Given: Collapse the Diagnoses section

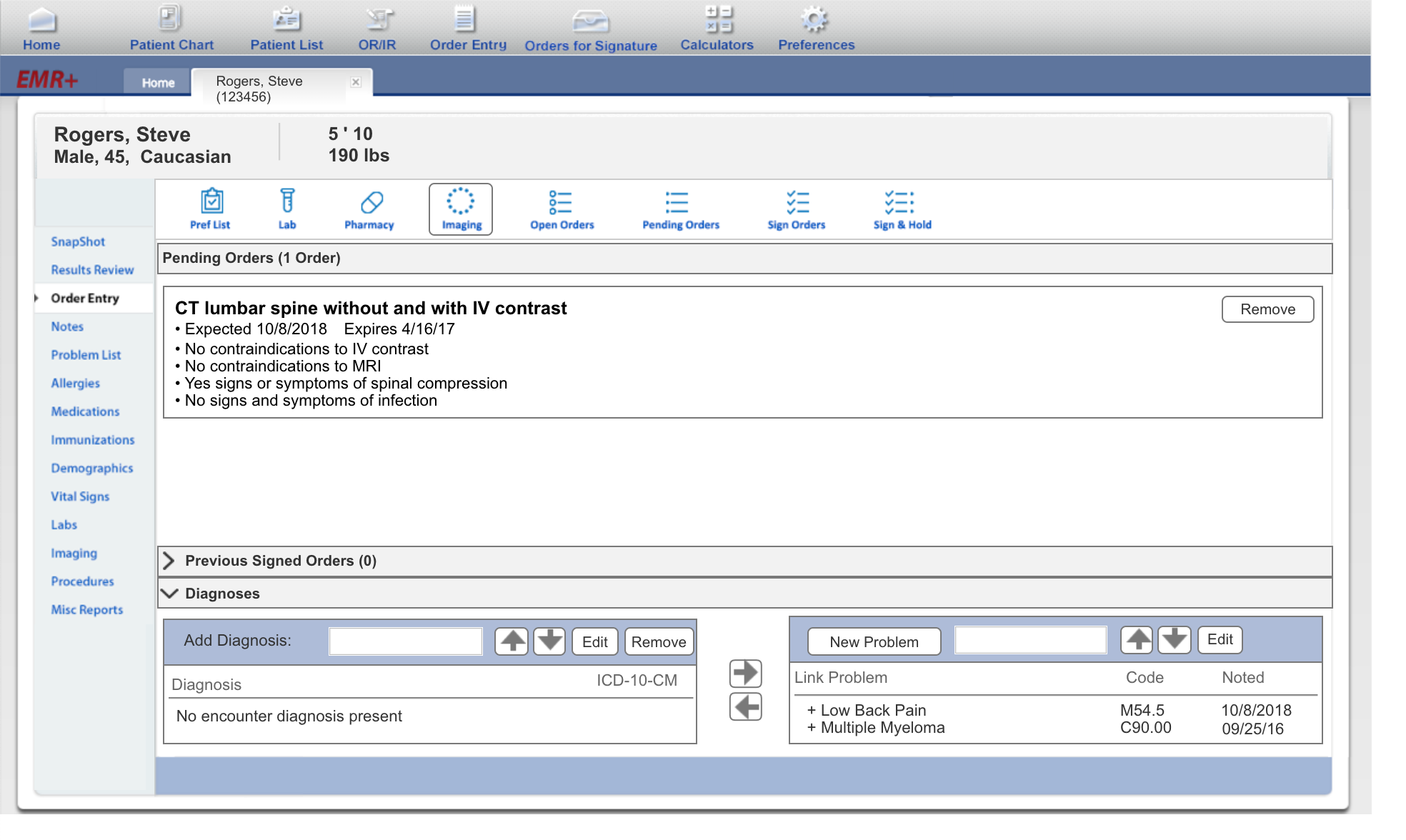Looking at the screenshot, I should click(x=169, y=593).
